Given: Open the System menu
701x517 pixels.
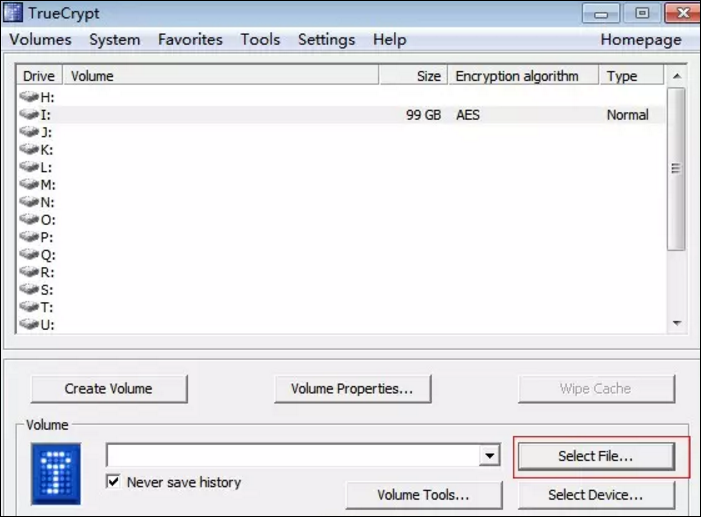Looking at the screenshot, I should coord(115,39).
